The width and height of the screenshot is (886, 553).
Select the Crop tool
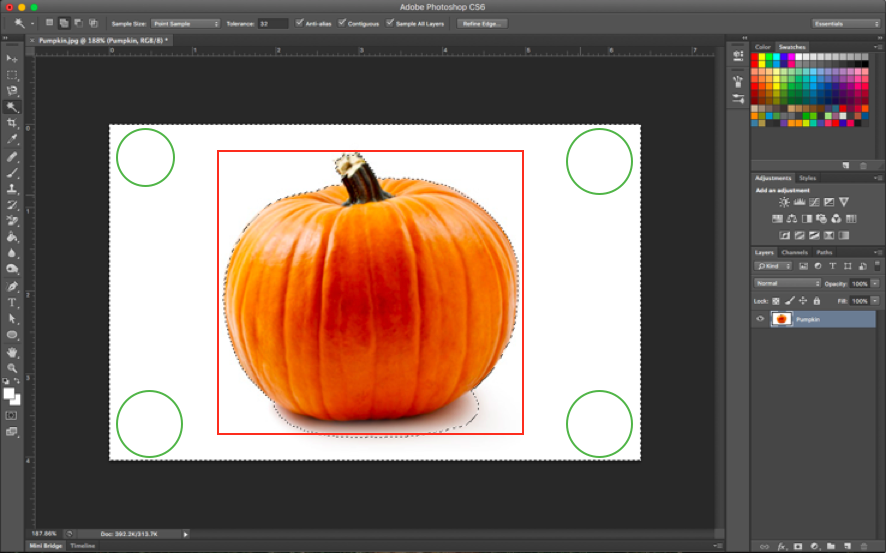[12, 123]
